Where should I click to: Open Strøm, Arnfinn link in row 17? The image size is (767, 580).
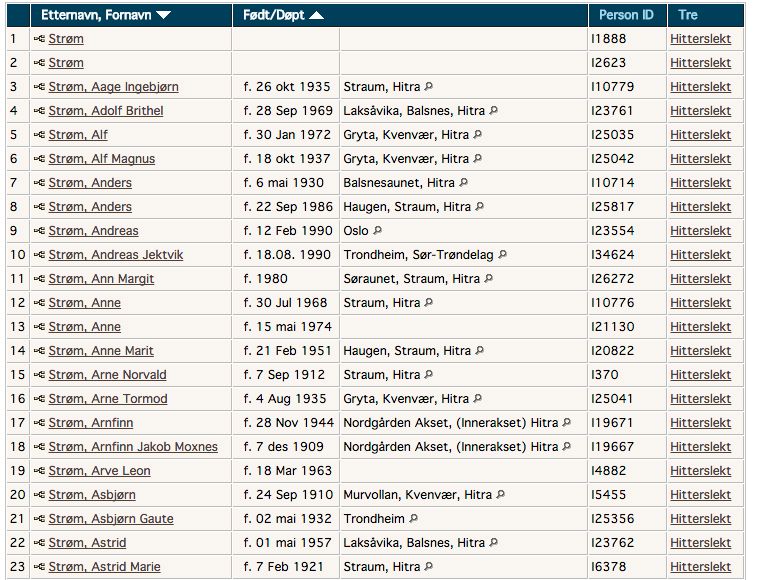(x=90, y=423)
